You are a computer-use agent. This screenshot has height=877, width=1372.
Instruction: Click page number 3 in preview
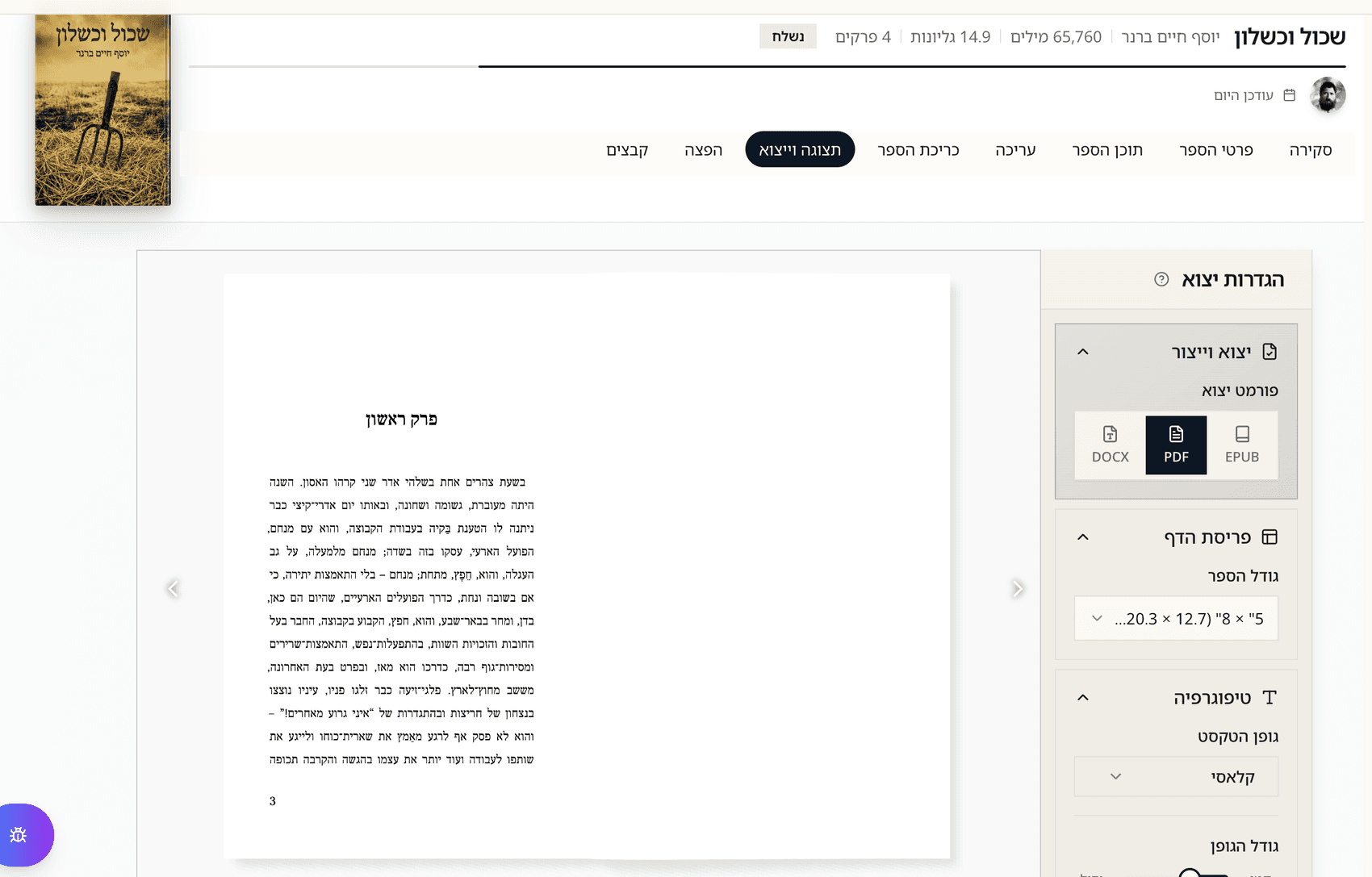click(273, 801)
